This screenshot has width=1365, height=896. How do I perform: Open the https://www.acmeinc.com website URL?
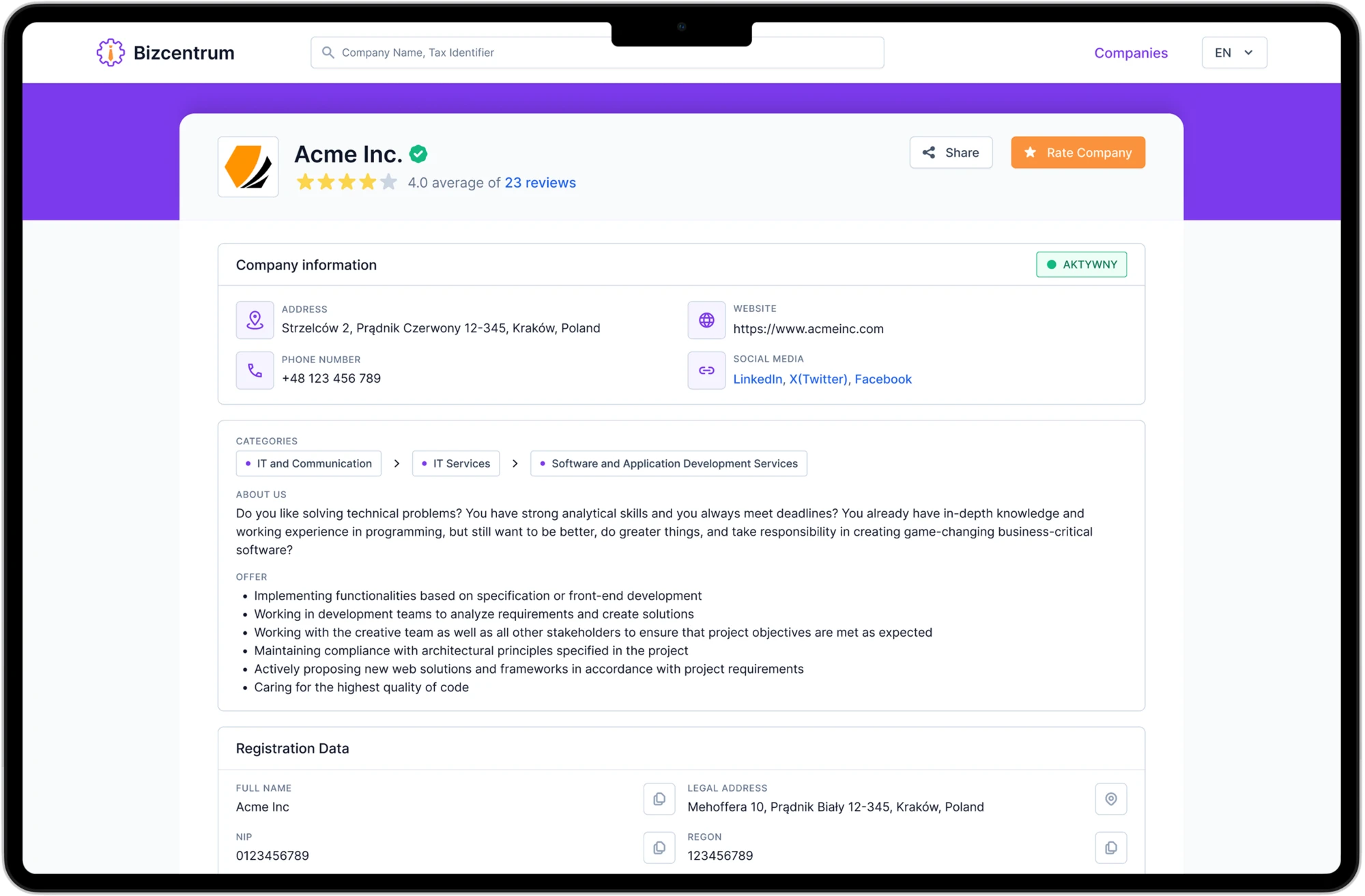(808, 329)
